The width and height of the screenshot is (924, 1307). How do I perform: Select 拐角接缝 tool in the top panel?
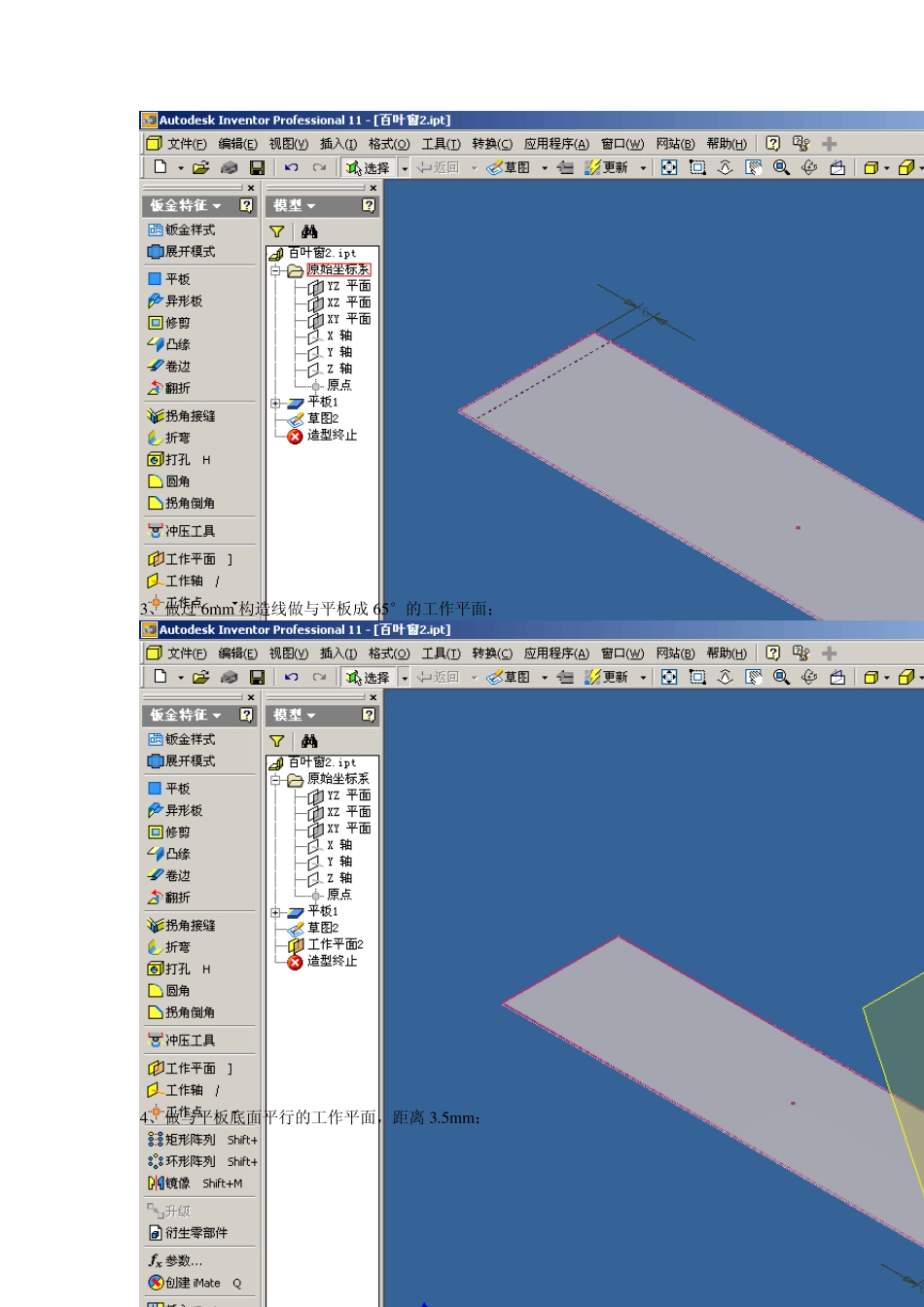pyautogui.click(x=182, y=415)
